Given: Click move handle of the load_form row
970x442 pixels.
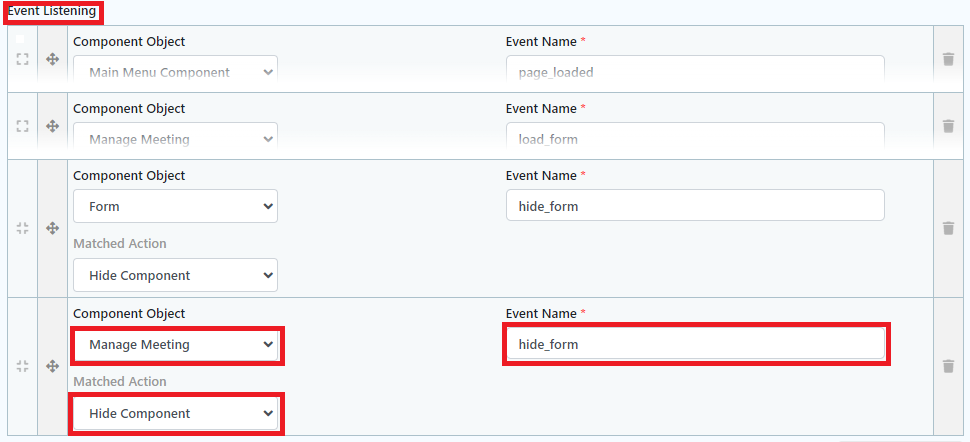Looking at the screenshot, I should coord(53,126).
